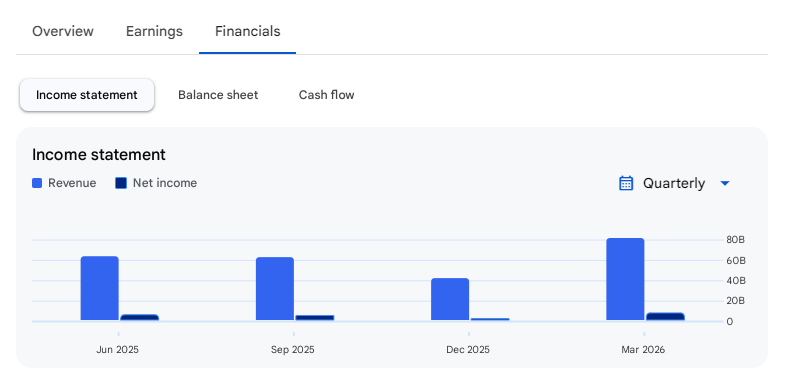The image size is (786, 386).
Task: Click the Sep 2025 net income bar
Action: (x=315, y=318)
